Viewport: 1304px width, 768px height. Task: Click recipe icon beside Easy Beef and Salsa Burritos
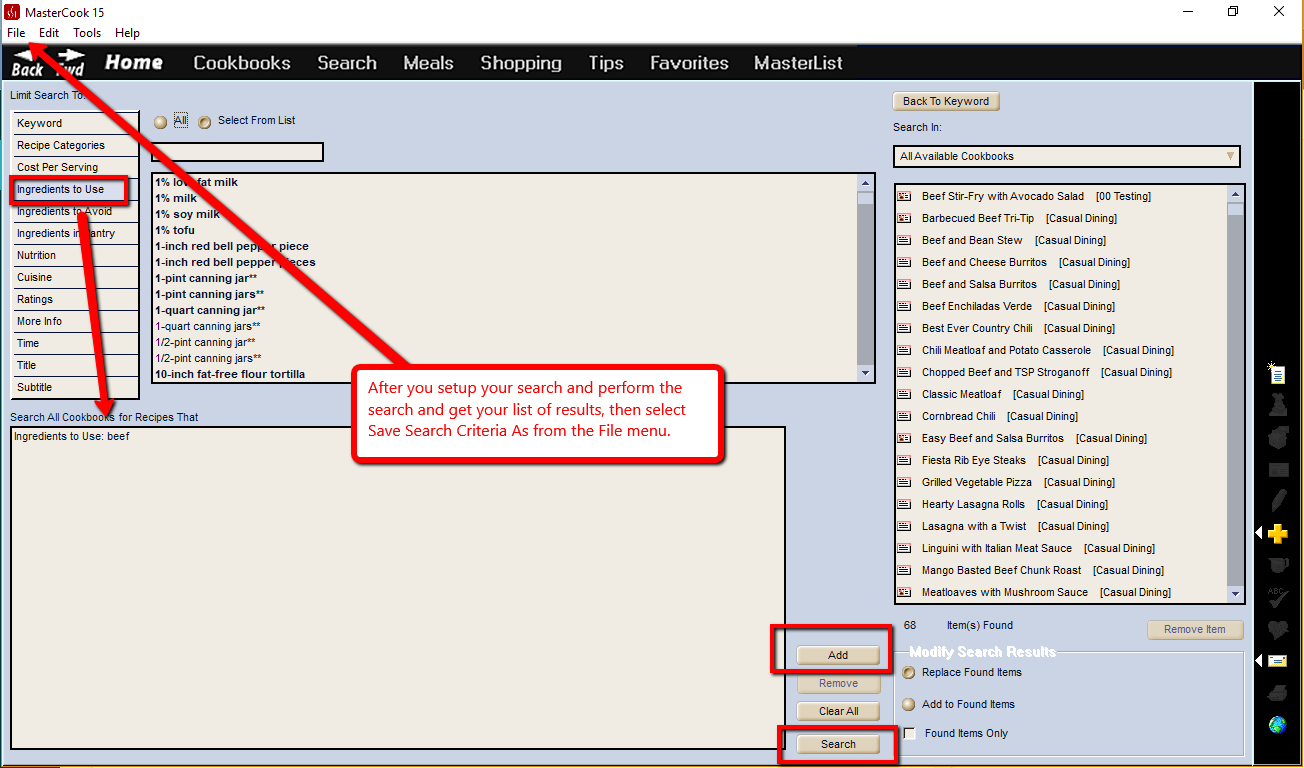[904, 438]
